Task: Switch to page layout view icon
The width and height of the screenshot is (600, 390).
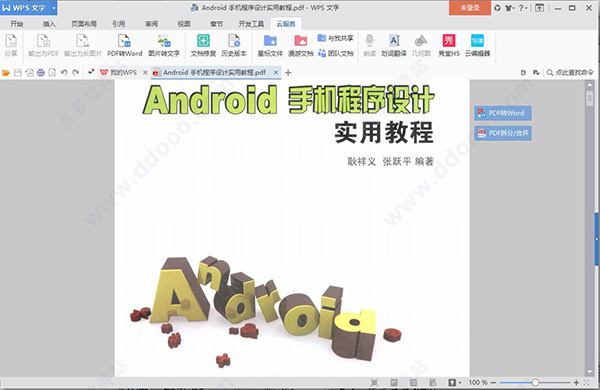Action: (x=393, y=382)
